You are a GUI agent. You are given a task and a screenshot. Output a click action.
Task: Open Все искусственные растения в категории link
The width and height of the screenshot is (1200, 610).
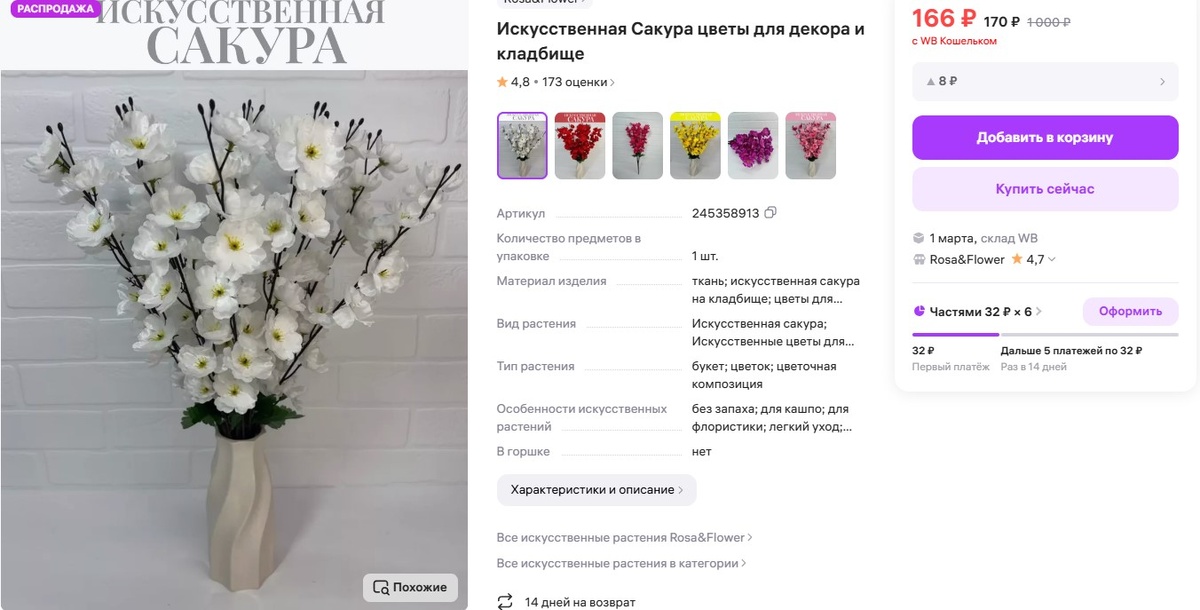click(621, 564)
